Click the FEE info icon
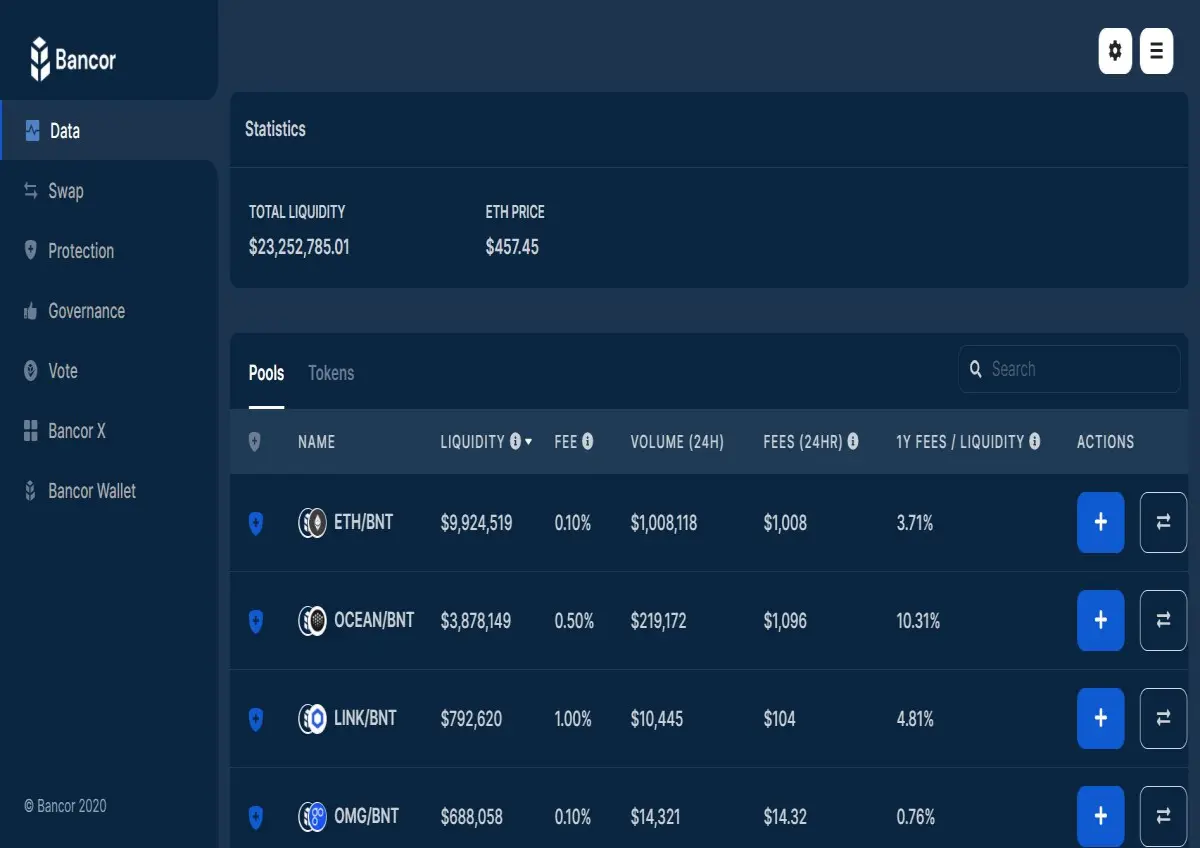The width and height of the screenshot is (1200, 848). [587, 441]
